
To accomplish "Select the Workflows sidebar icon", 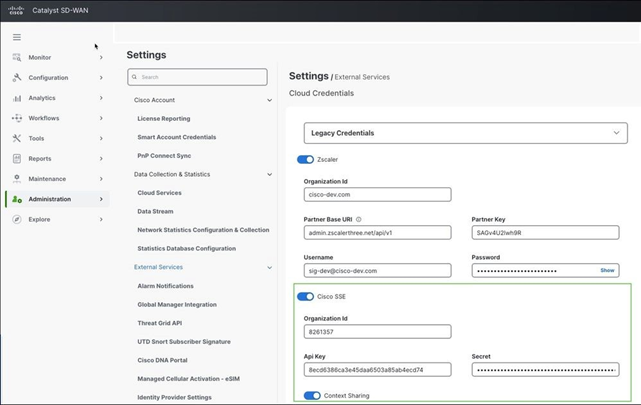I will click(x=17, y=118).
